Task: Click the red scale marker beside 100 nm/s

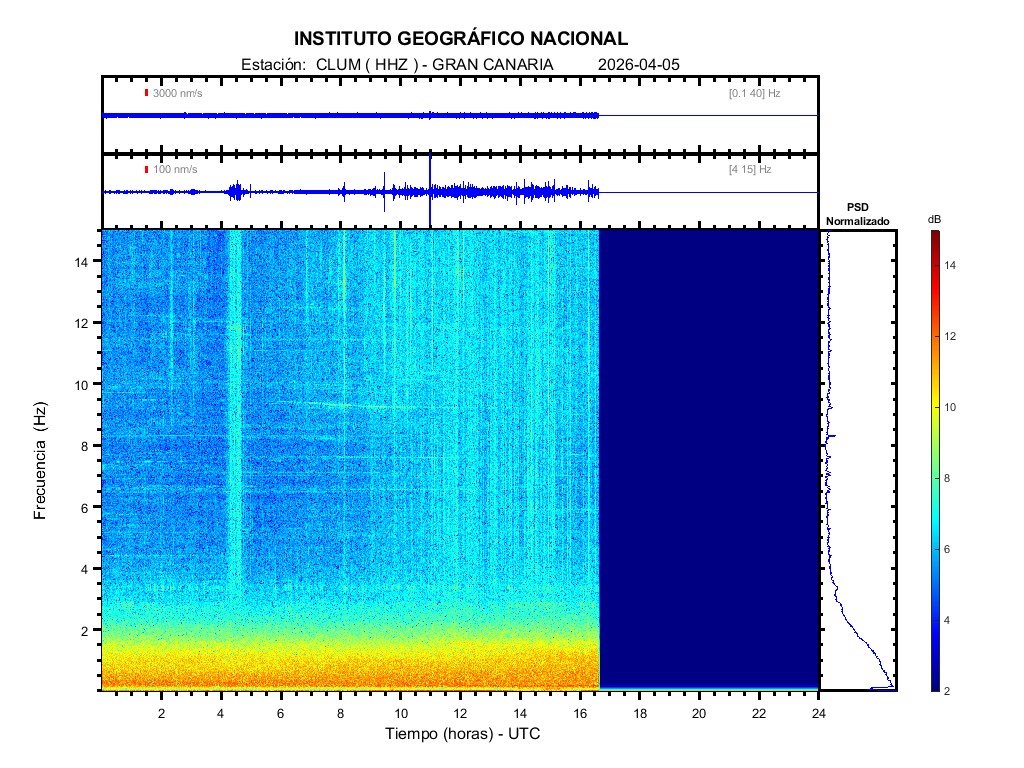Action: click(x=146, y=169)
